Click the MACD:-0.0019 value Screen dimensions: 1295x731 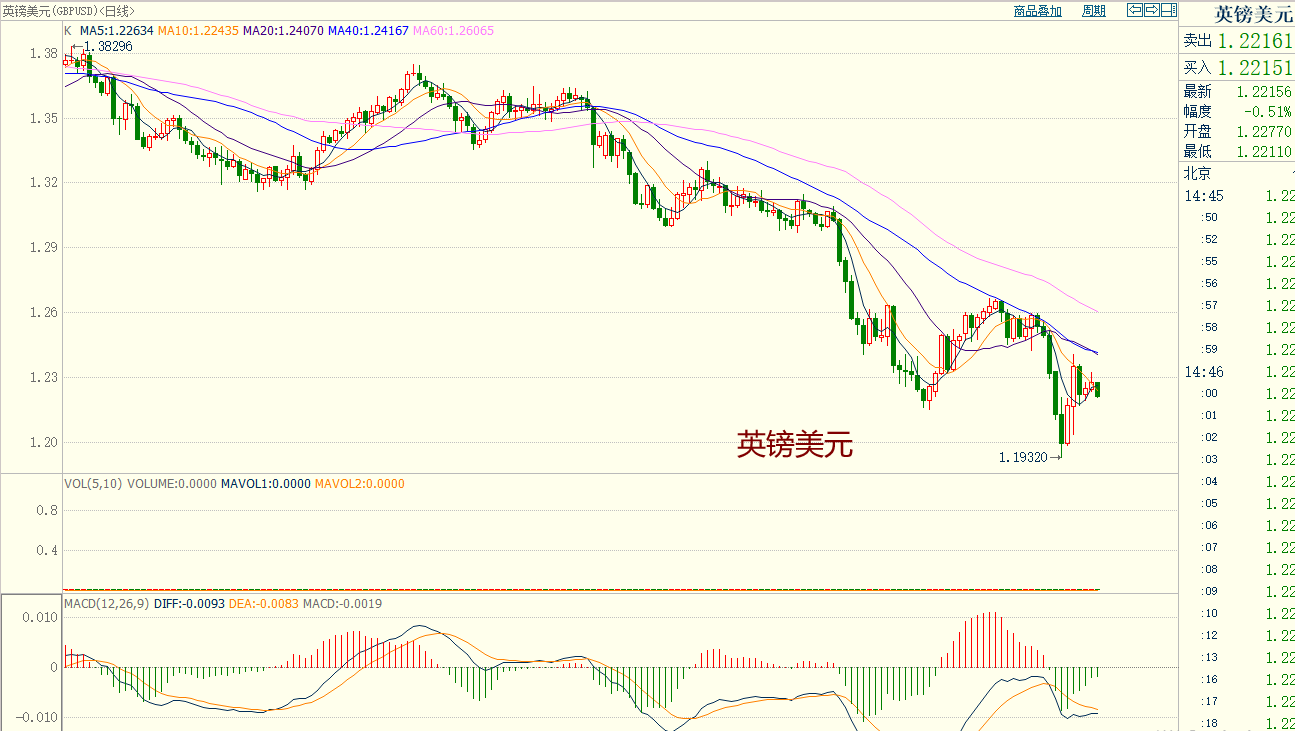342,604
